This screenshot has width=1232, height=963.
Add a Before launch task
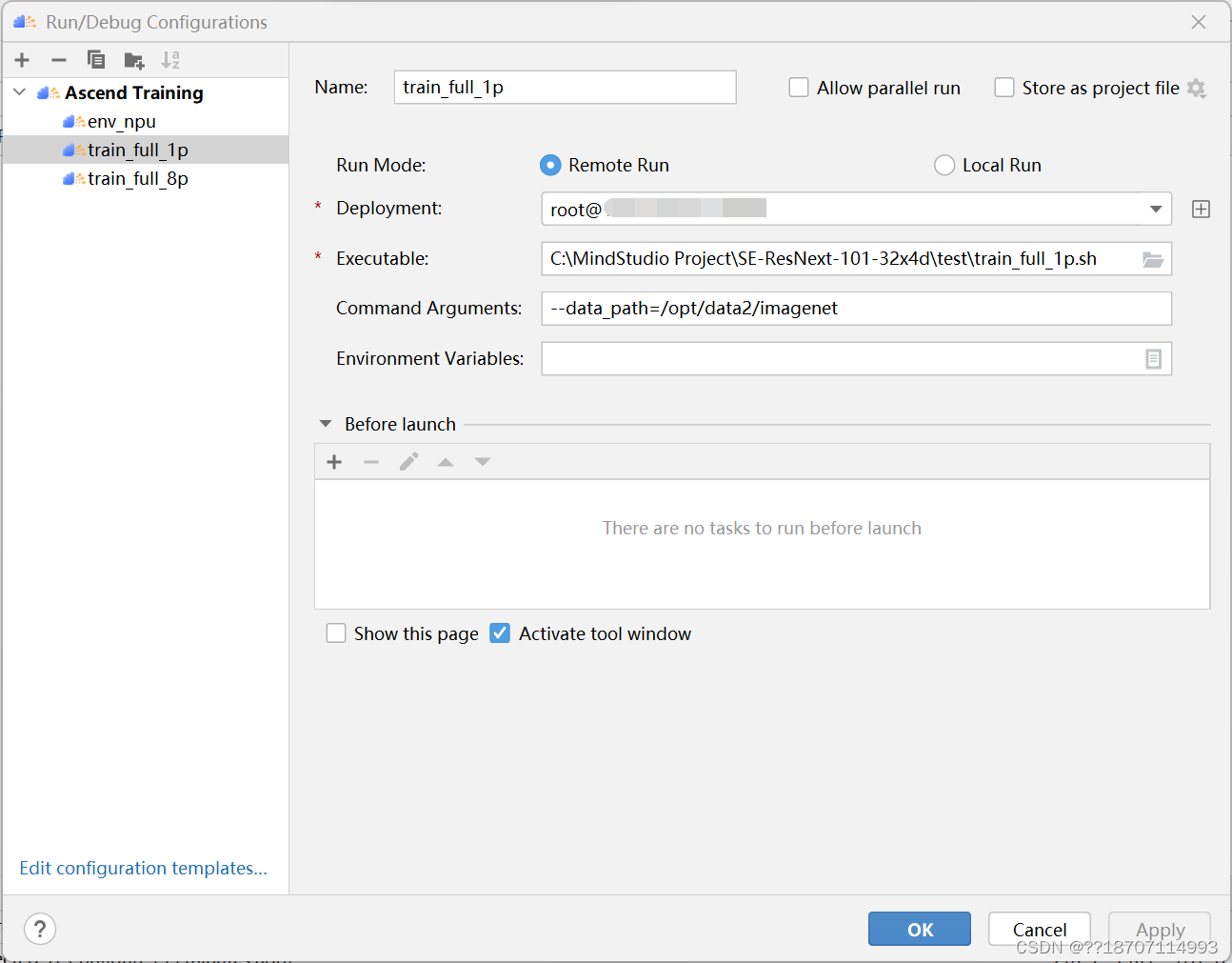[334, 462]
